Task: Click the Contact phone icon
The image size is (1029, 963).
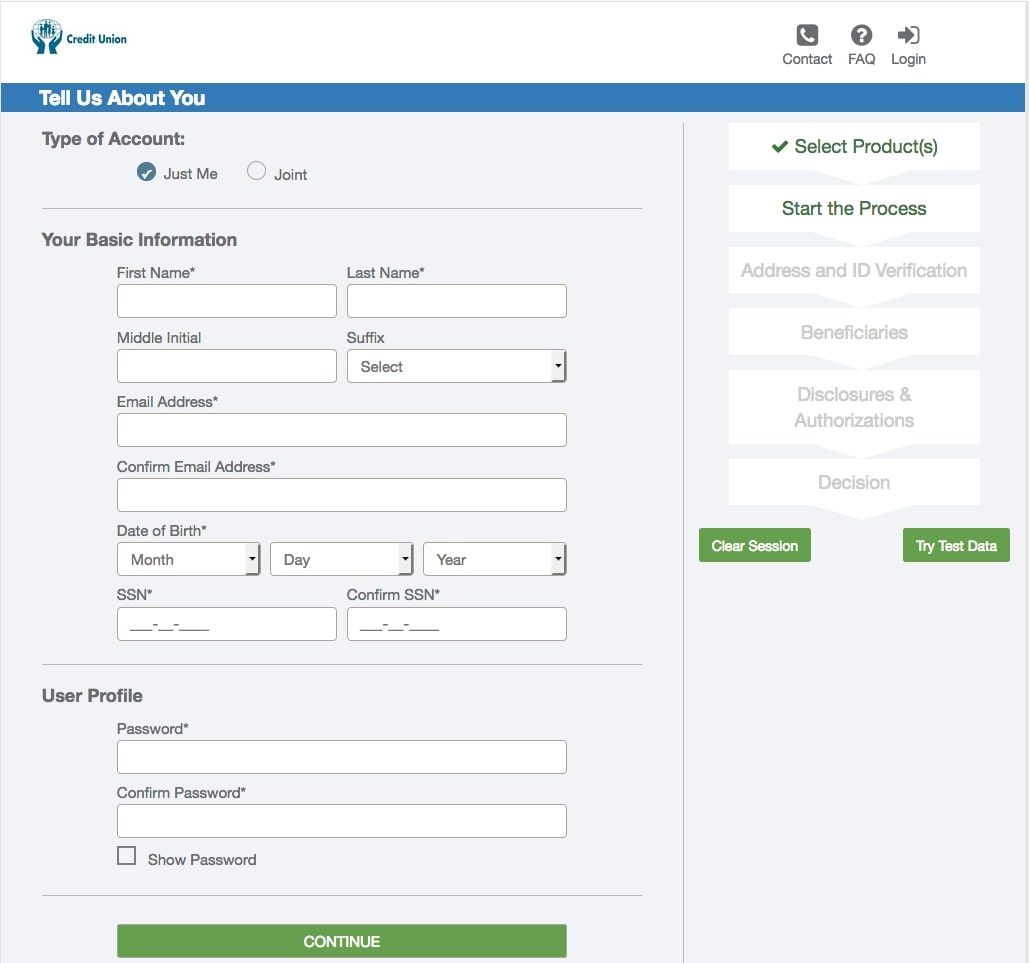Action: coord(806,36)
